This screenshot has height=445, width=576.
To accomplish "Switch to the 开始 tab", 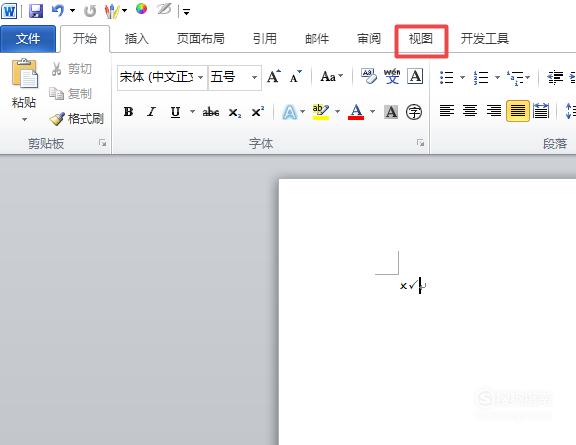I will point(85,39).
